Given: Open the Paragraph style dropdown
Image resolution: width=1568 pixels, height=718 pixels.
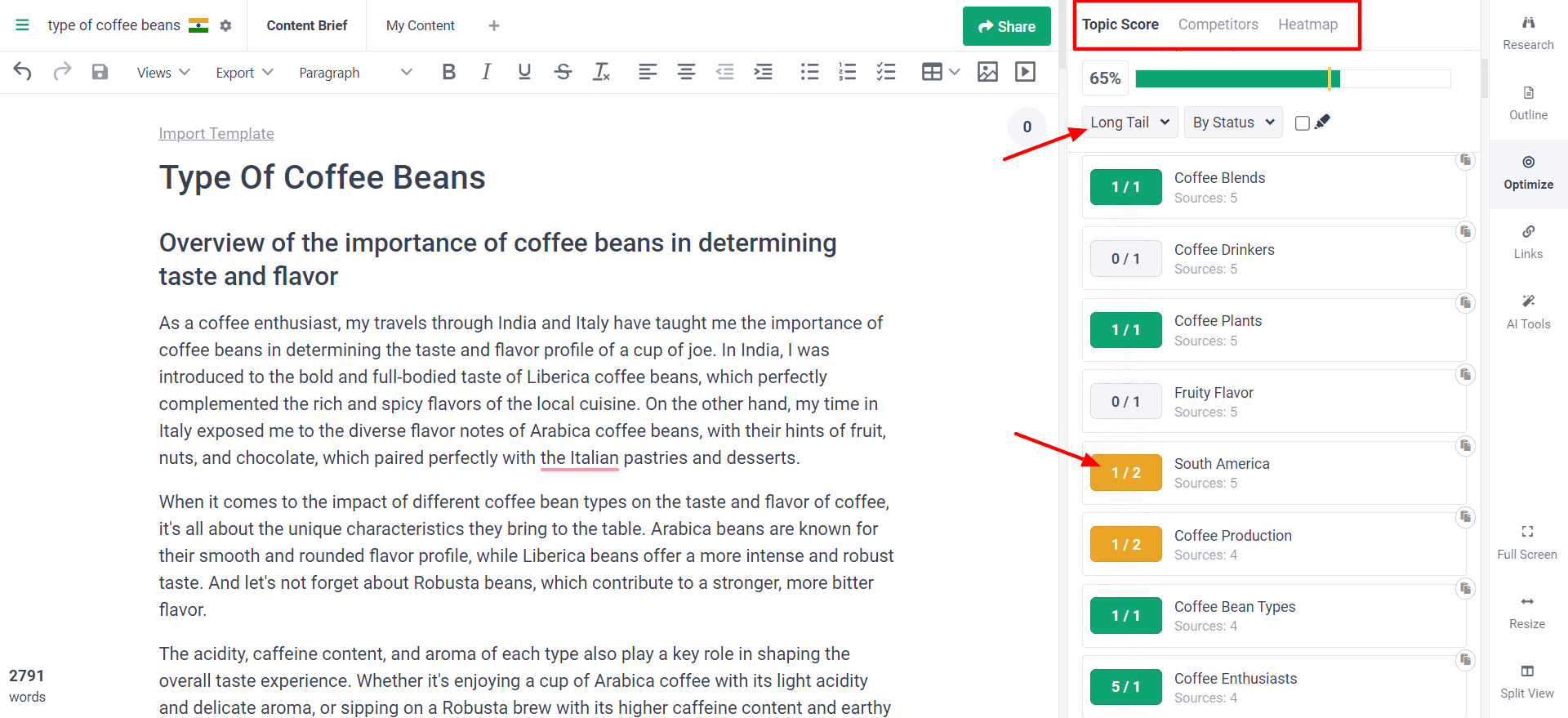Looking at the screenshot, I should click(x=354, y=73).
